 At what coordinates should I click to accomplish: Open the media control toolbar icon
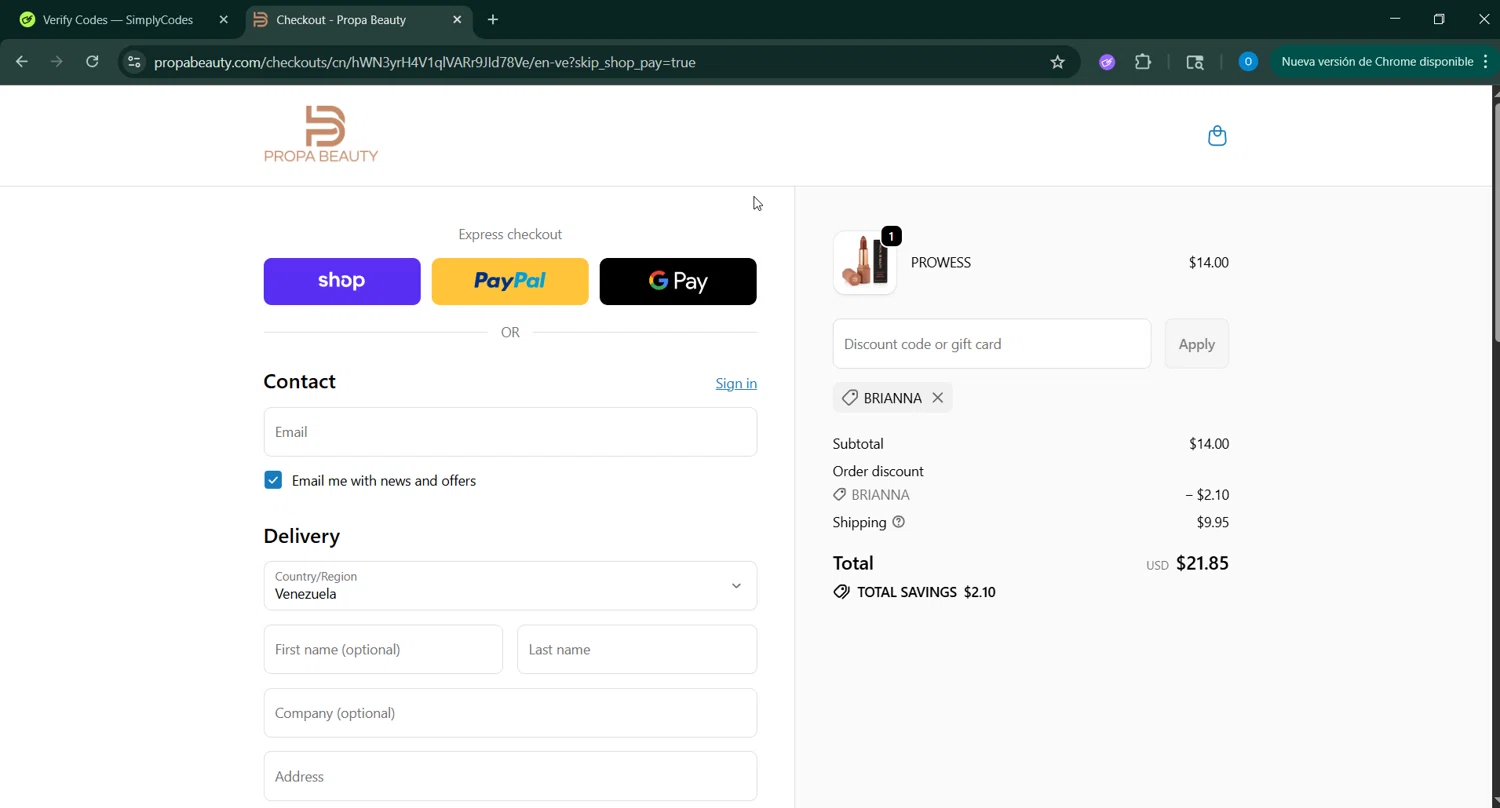click(1195, 62)
